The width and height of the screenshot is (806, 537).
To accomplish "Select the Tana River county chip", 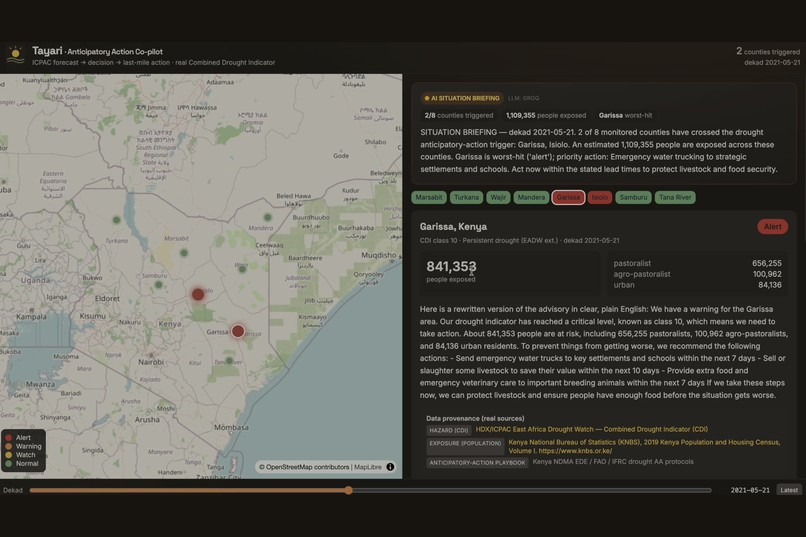I will tap(675, 197).
